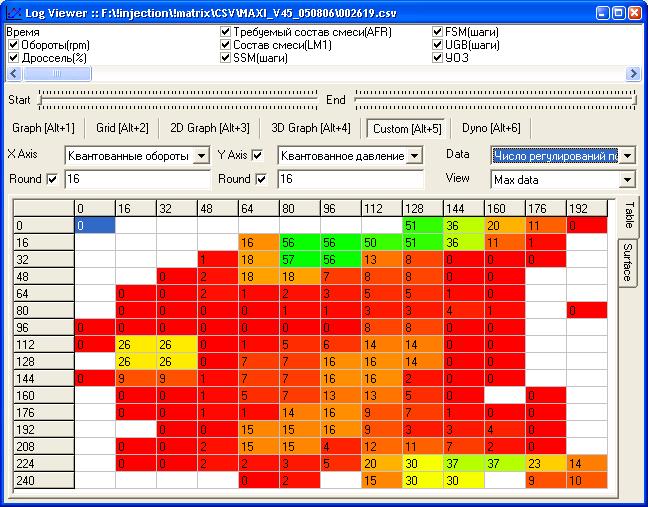Click the channel list scroll-right arrow
The height and width of the screenshot is (507, 648).
tap(633, 74)
